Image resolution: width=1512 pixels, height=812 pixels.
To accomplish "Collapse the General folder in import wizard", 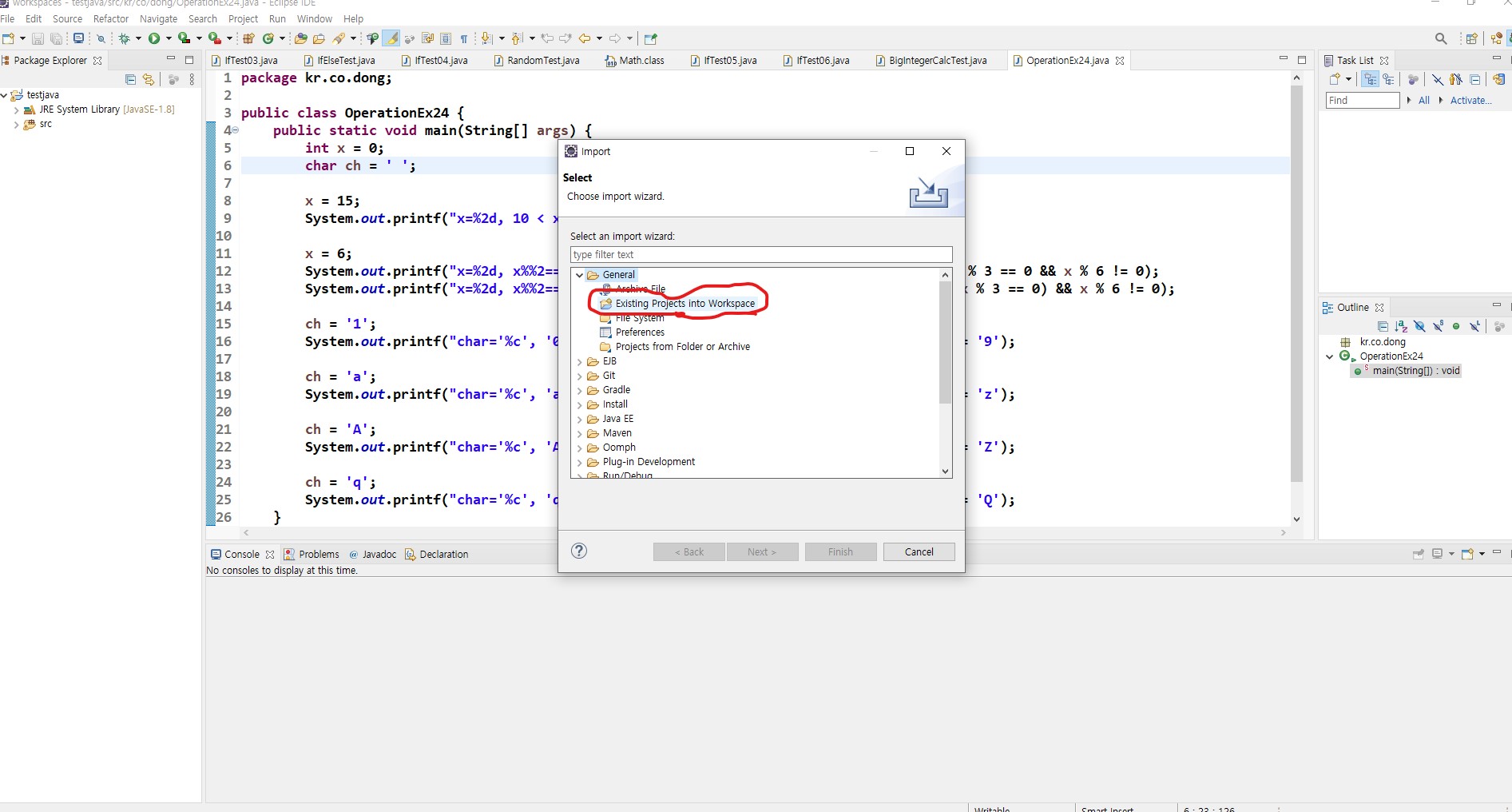I will (580, 275).
